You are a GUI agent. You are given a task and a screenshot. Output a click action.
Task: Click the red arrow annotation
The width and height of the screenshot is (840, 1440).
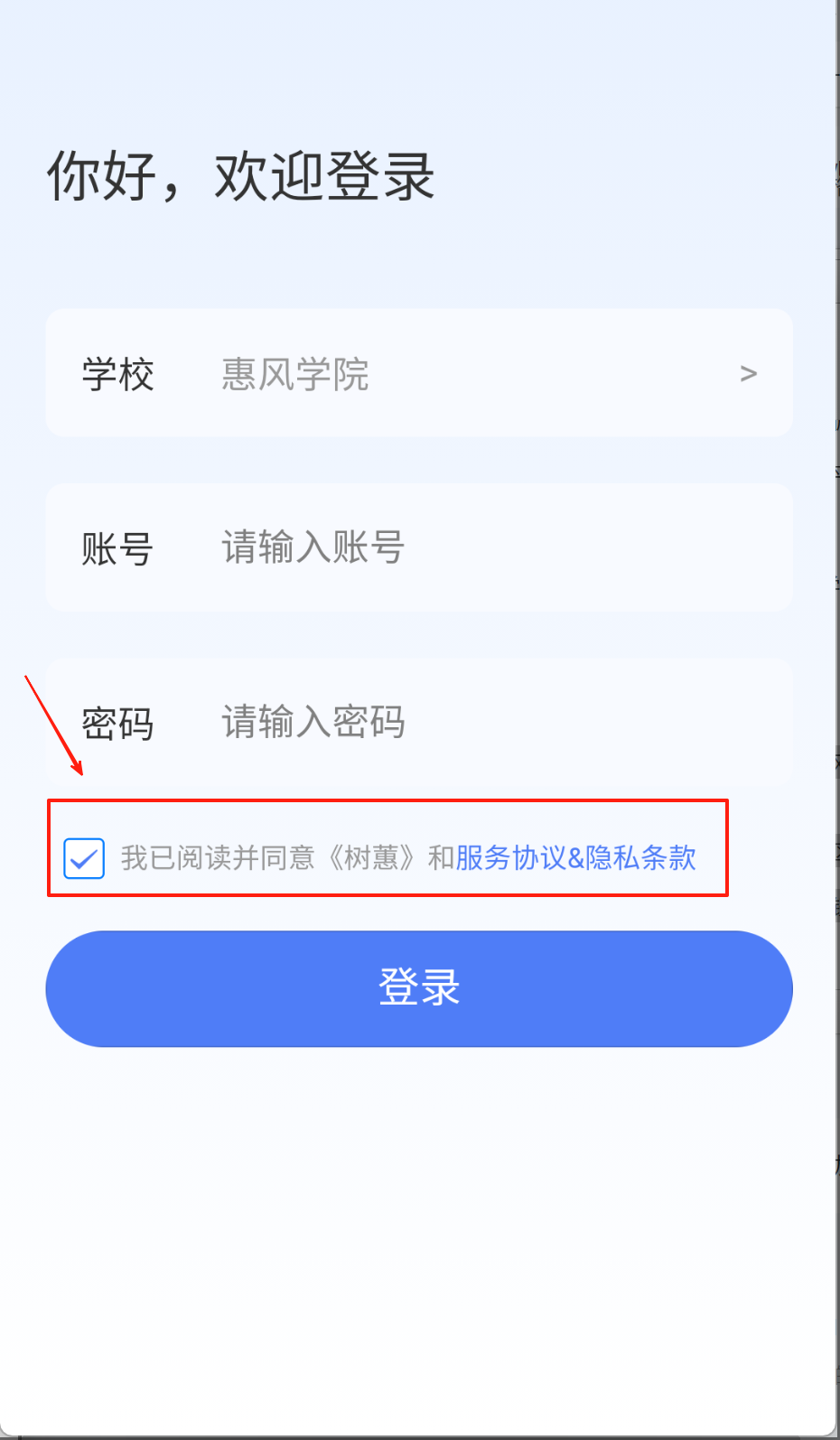[x=53, y=725]
